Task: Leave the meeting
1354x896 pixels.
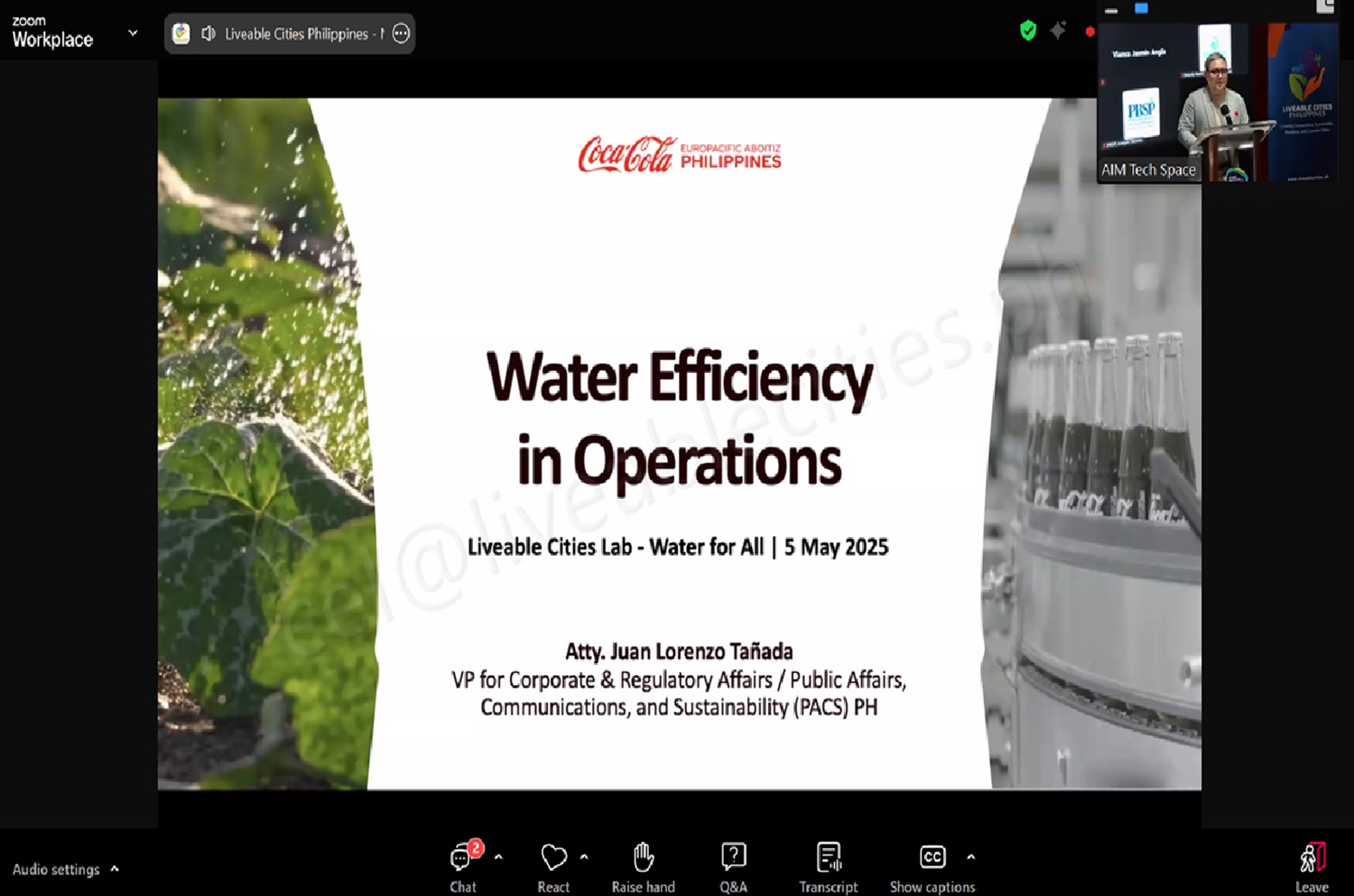Action: pos(1312,867)
